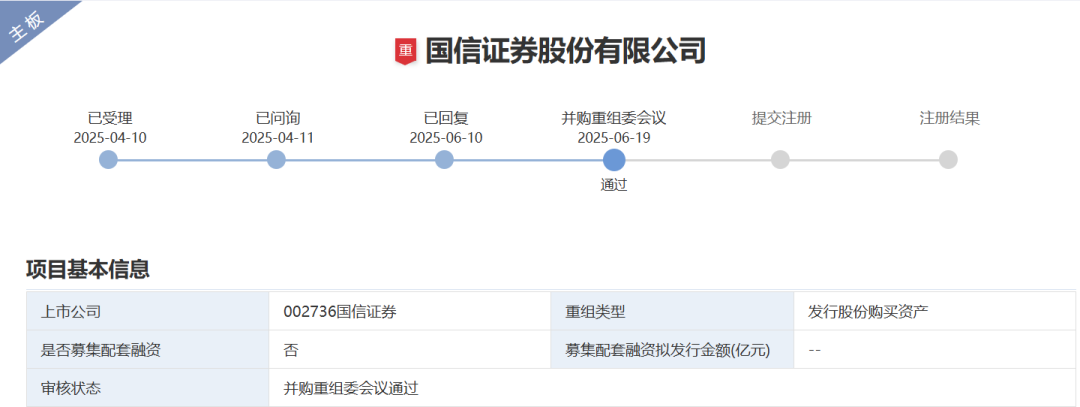
Task: Click the 已受理 stage label
Action: coord(110,118)
